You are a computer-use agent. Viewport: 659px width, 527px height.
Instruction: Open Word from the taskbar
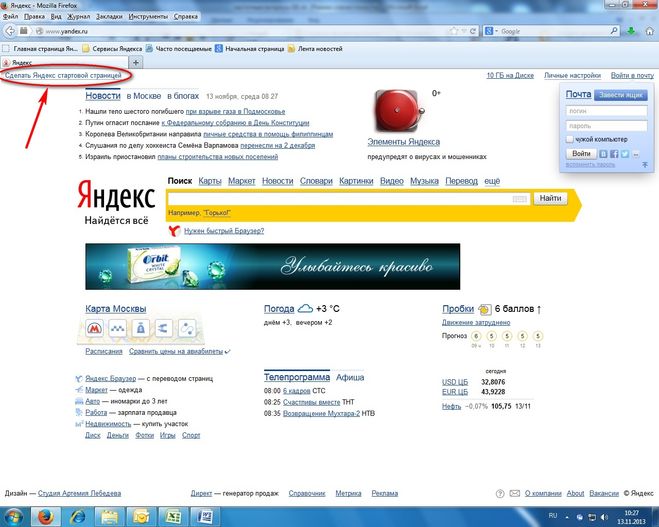(x=205, y=516)
